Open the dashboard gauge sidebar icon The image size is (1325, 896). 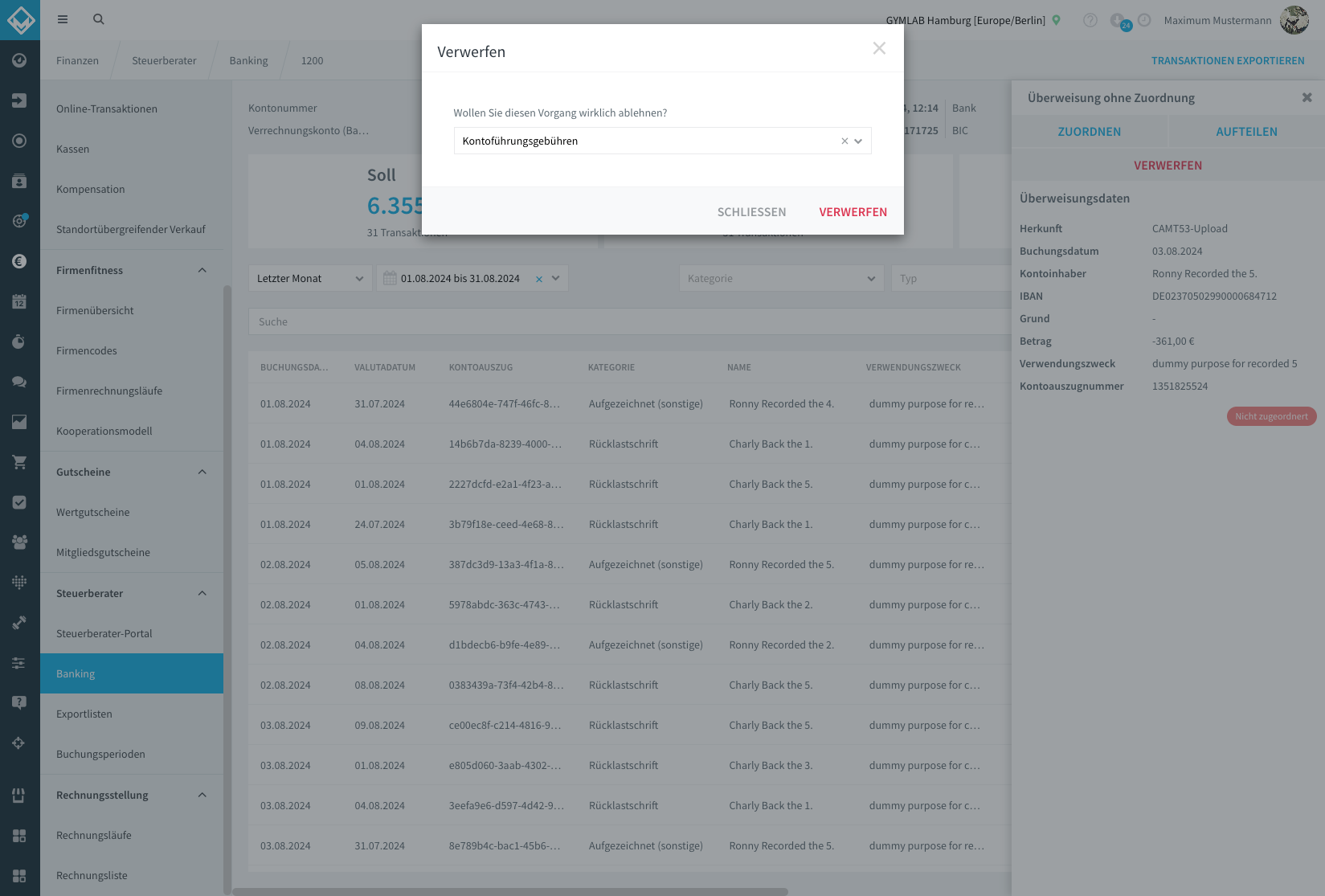point(20,60)
